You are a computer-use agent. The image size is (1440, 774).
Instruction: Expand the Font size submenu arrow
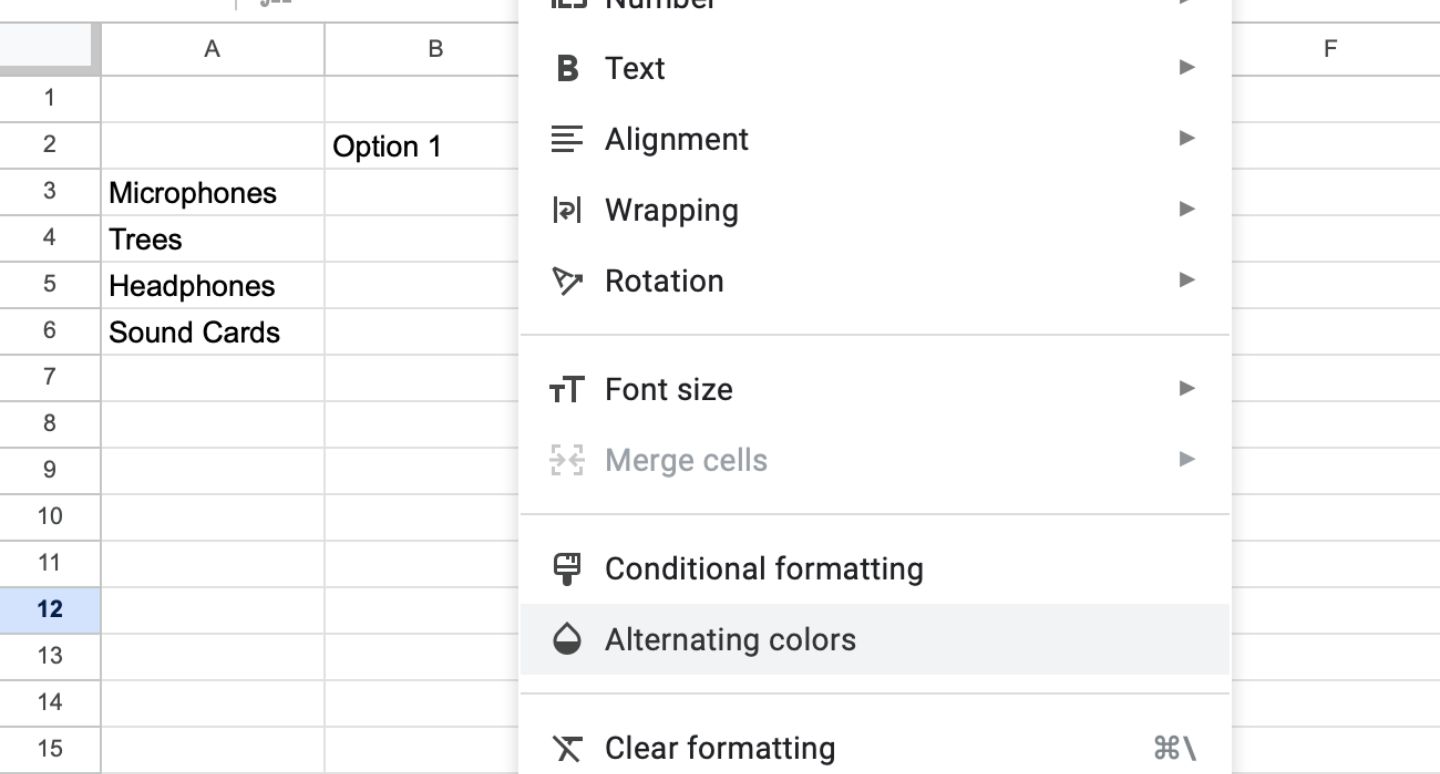click(1187, 388)
